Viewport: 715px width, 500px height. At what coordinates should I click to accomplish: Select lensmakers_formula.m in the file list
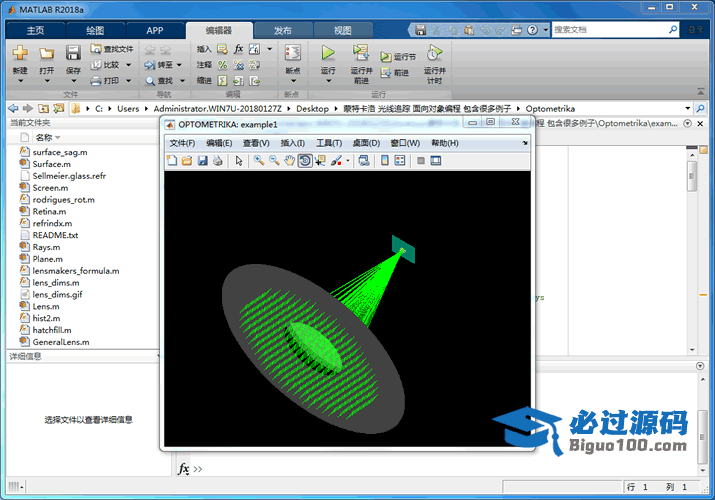pyautogui.click(x=76, y=271)
